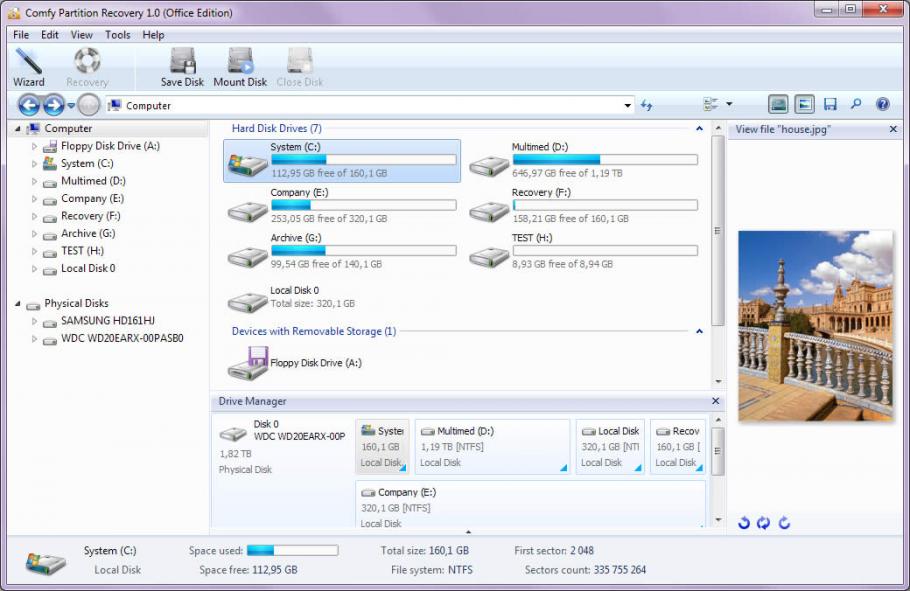Rotate the house.jpg preview right
Screen dimensions: 910x591
pyautogui.click(x=786, y=522)
